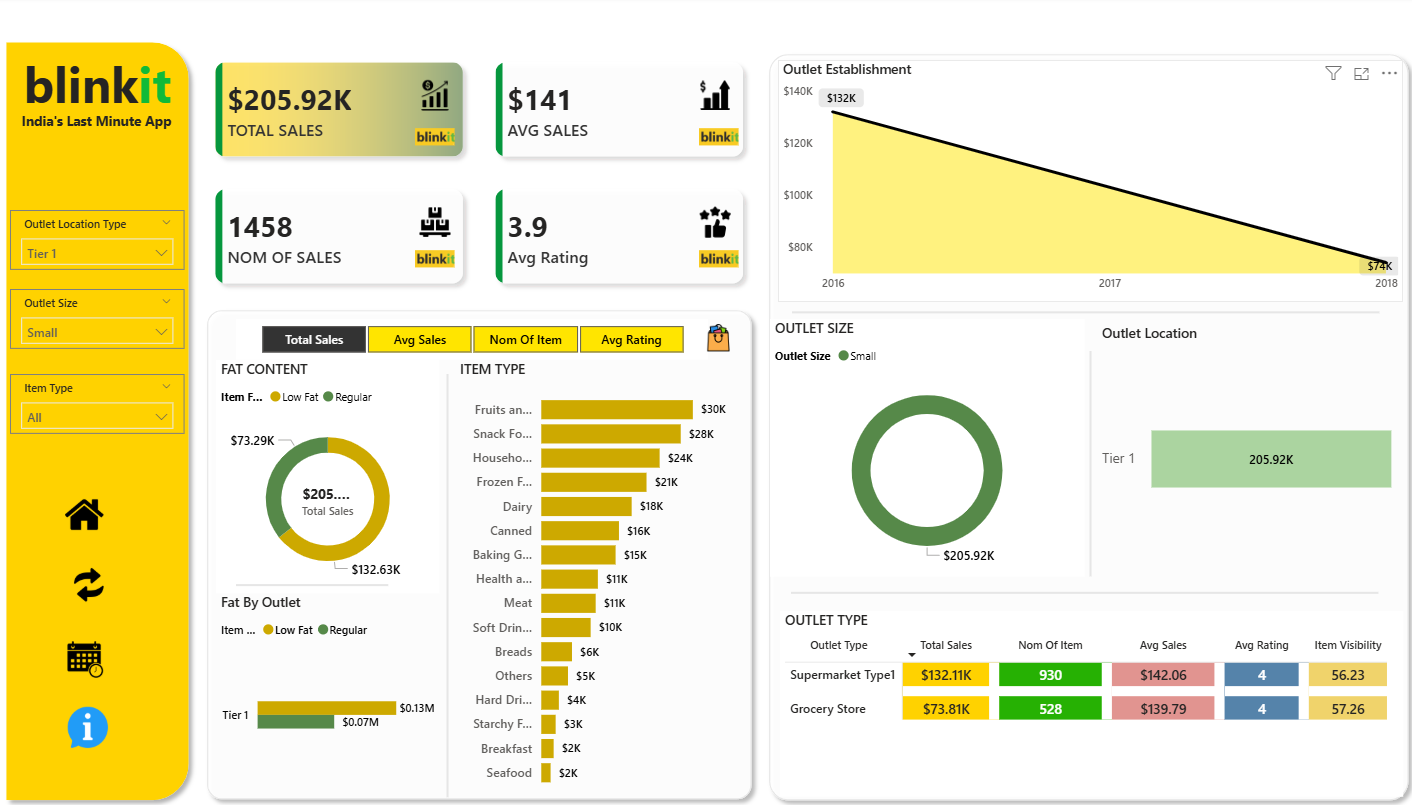The height and width of the screenshot is (805, 1412).
Task: Click the sort arrow under Total Sales column
Action: coord(912,655)
